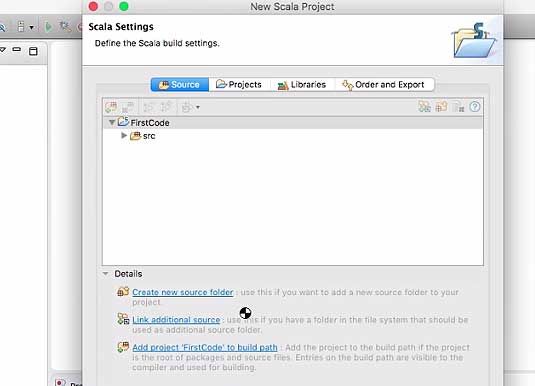This screenshot has width=535, height=386.
Task: Click the fourth greyed icon in source toolbar
Action: click(x=166, y=108)
